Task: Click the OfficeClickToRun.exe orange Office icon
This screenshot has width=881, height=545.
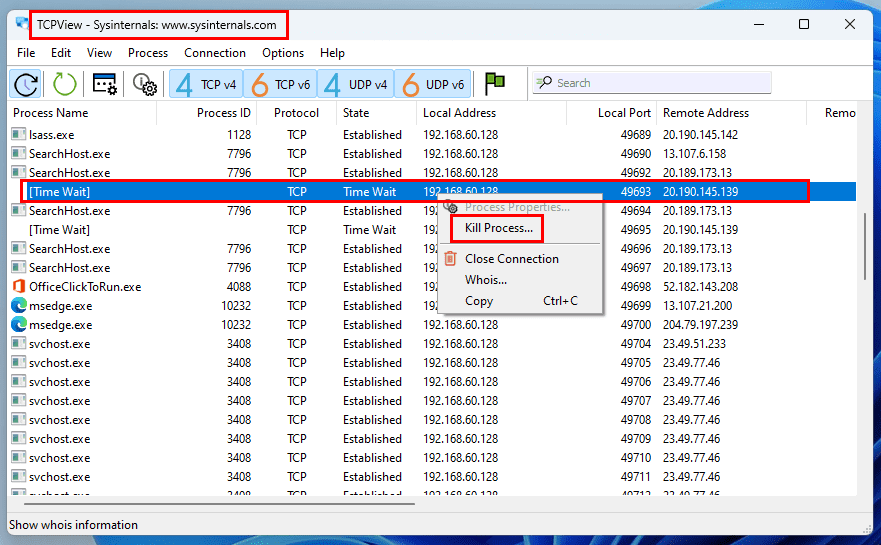Action: (19, 287)
